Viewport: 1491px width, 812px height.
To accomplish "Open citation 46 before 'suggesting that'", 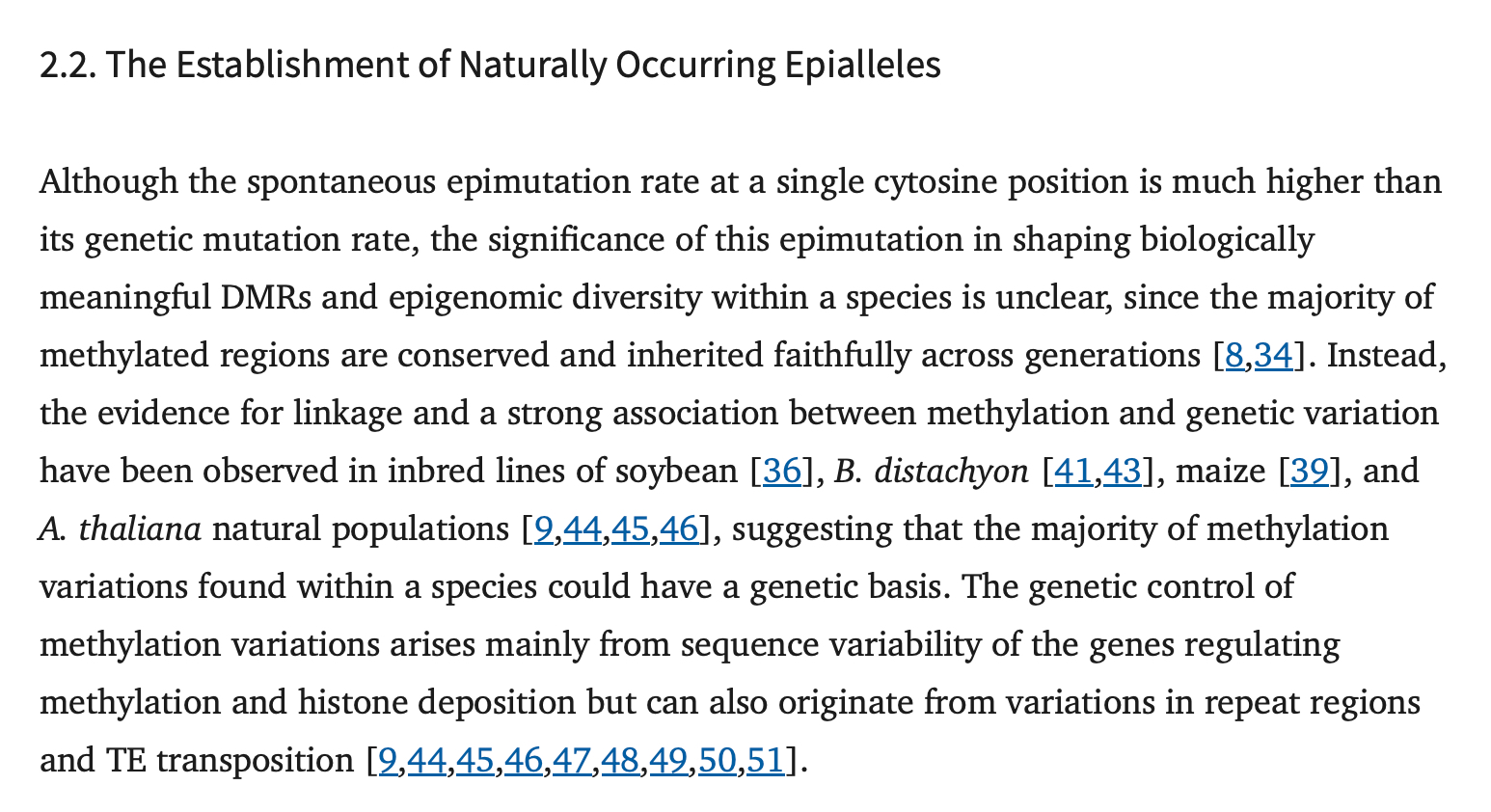I will [x=679, y=530].
